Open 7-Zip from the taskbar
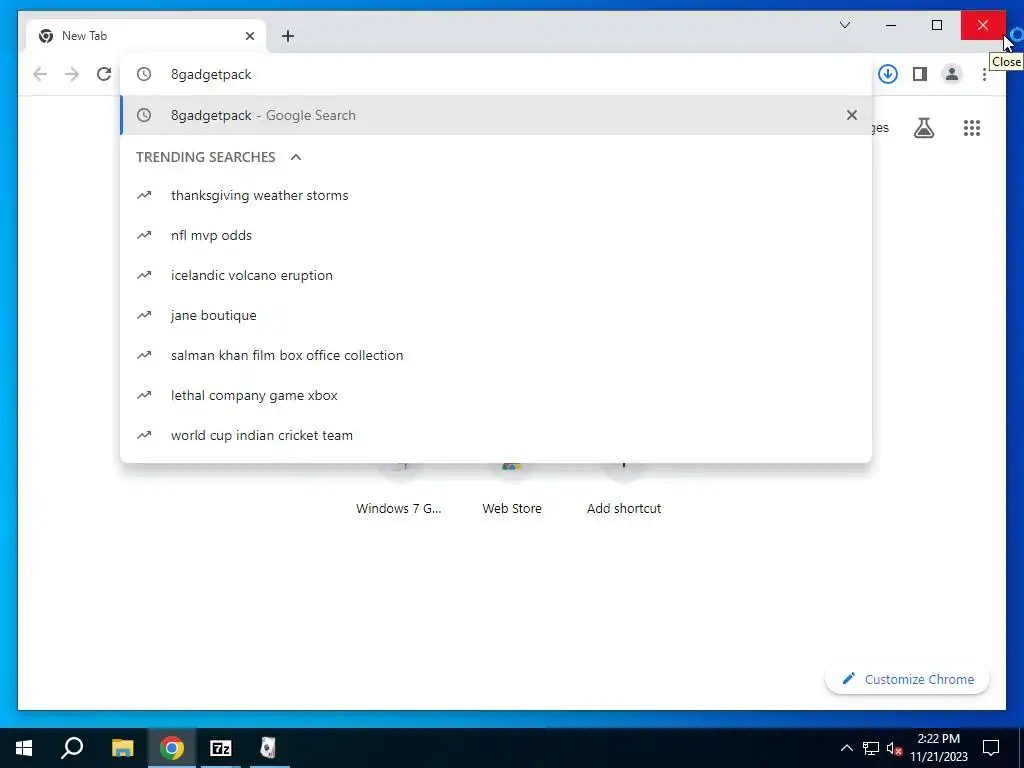The width and height of the screenshot is (1024, 768). (221, 748)
